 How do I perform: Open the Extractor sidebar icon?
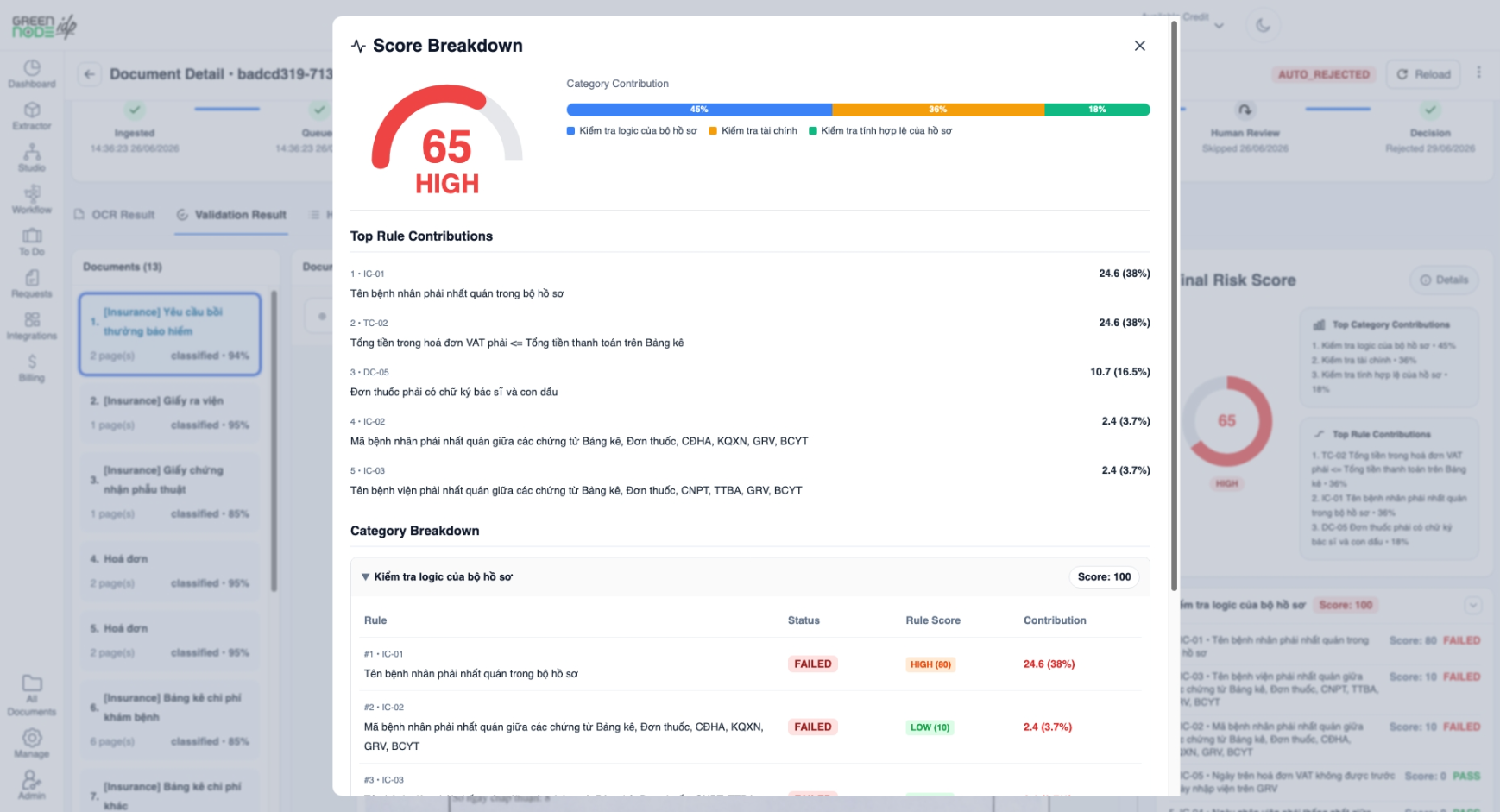pyautogui.click(x=32, y=116)
